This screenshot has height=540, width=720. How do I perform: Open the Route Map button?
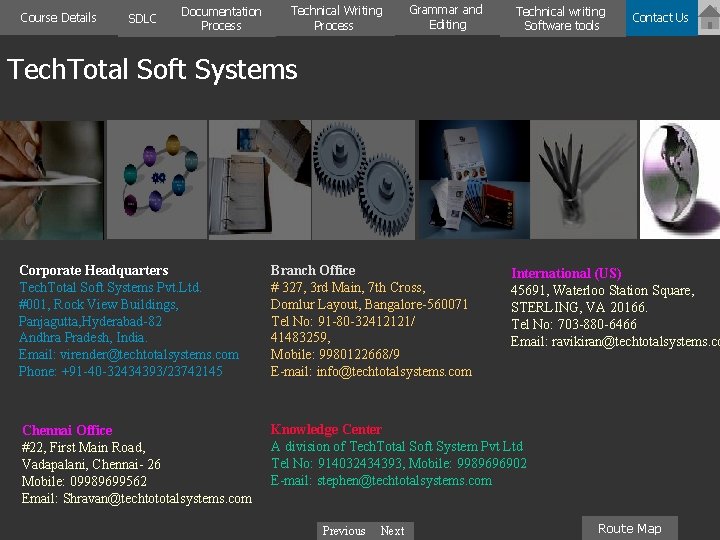pos(630,529)
